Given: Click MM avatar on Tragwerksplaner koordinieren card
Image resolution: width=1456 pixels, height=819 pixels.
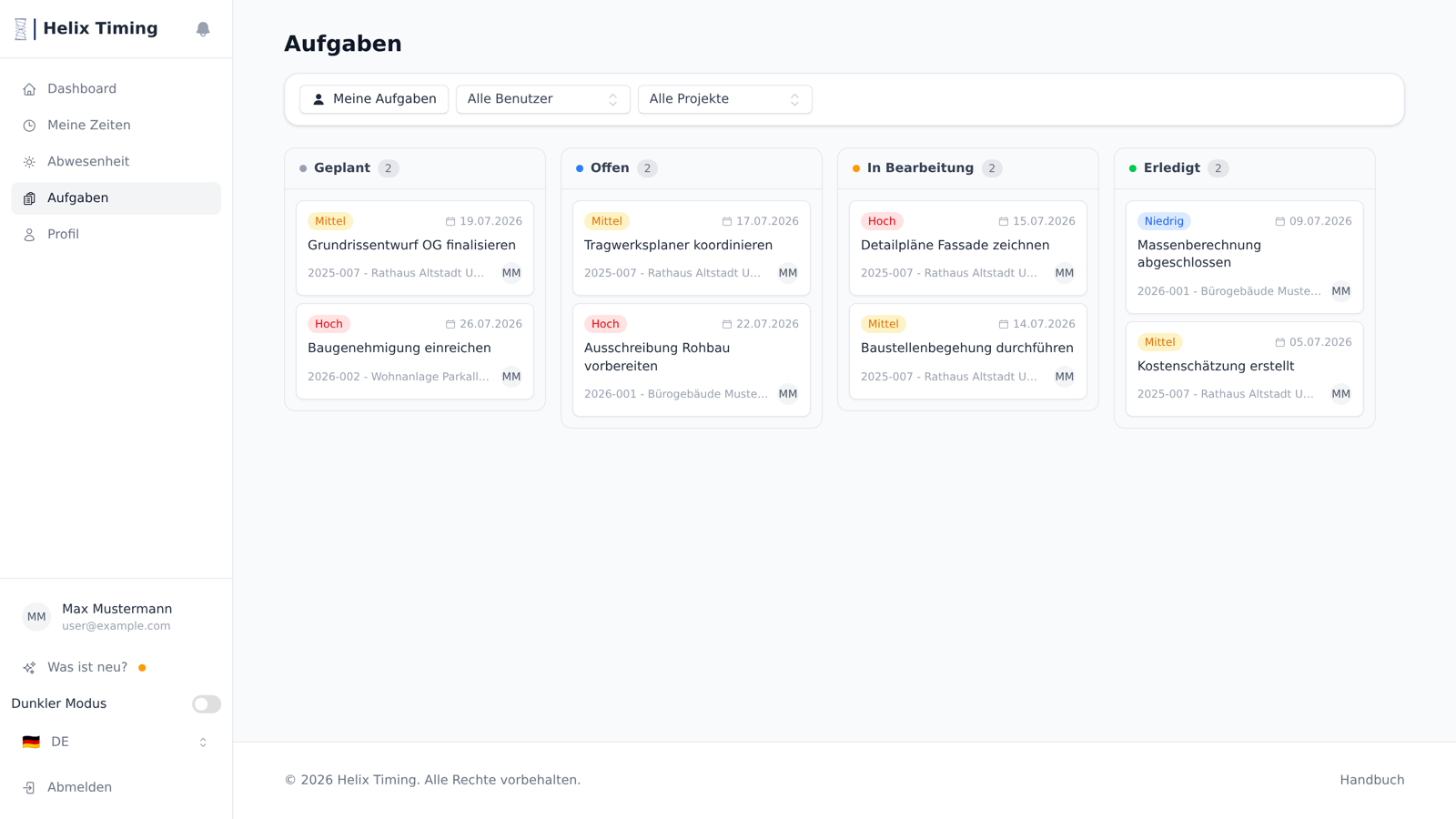Looking at the screenshot, I should (x=788, y=273).
